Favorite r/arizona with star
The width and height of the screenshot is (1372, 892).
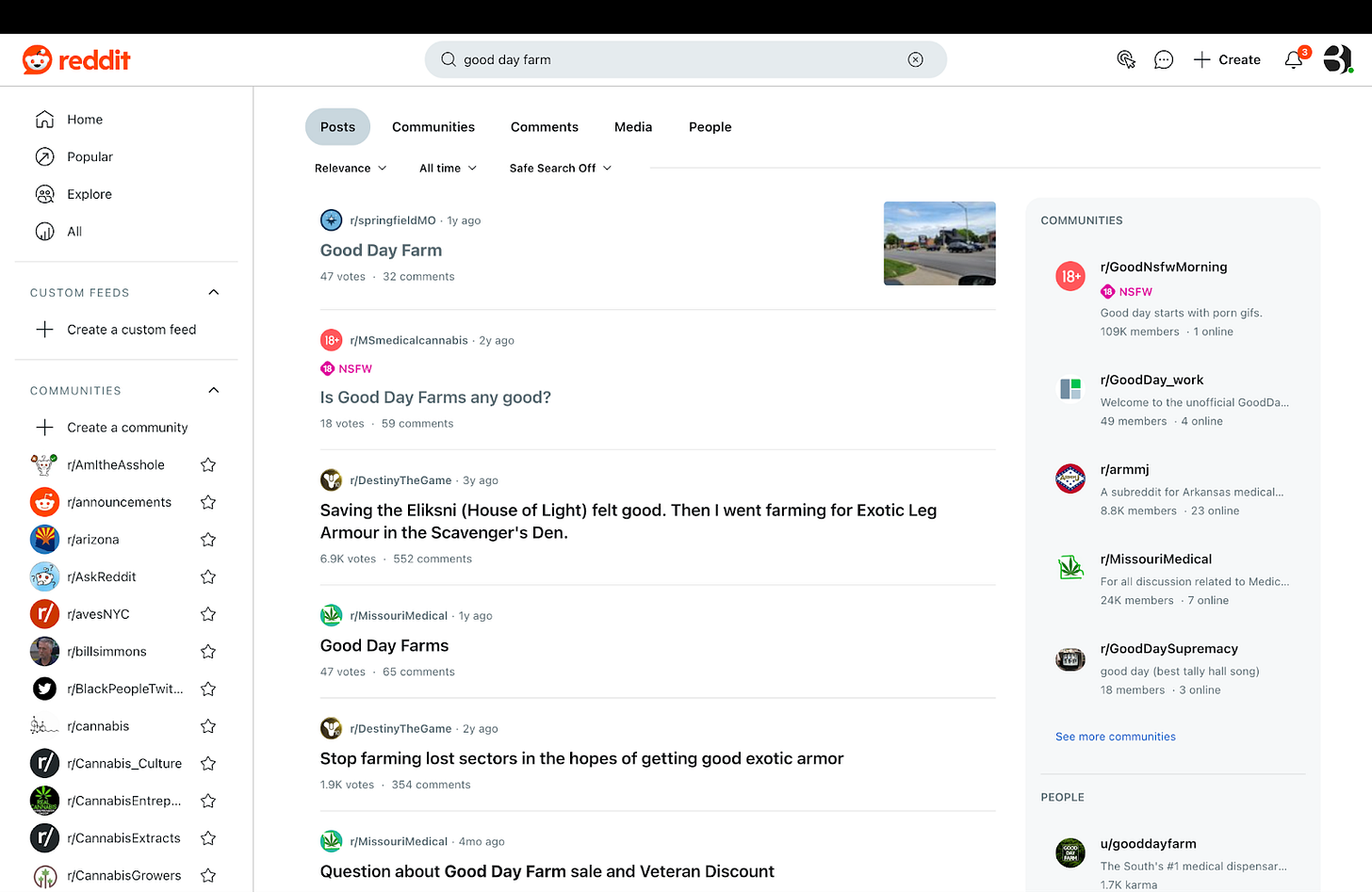click(208, 540)
